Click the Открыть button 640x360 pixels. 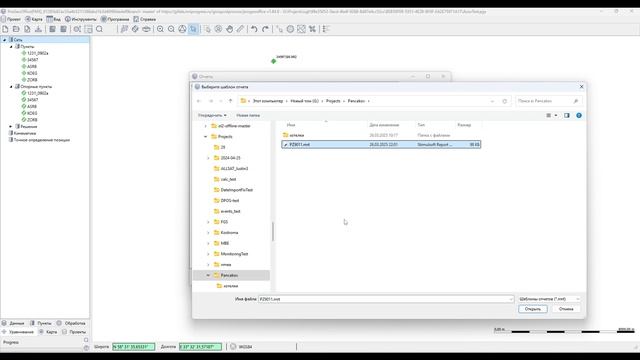tap(533, 309)
